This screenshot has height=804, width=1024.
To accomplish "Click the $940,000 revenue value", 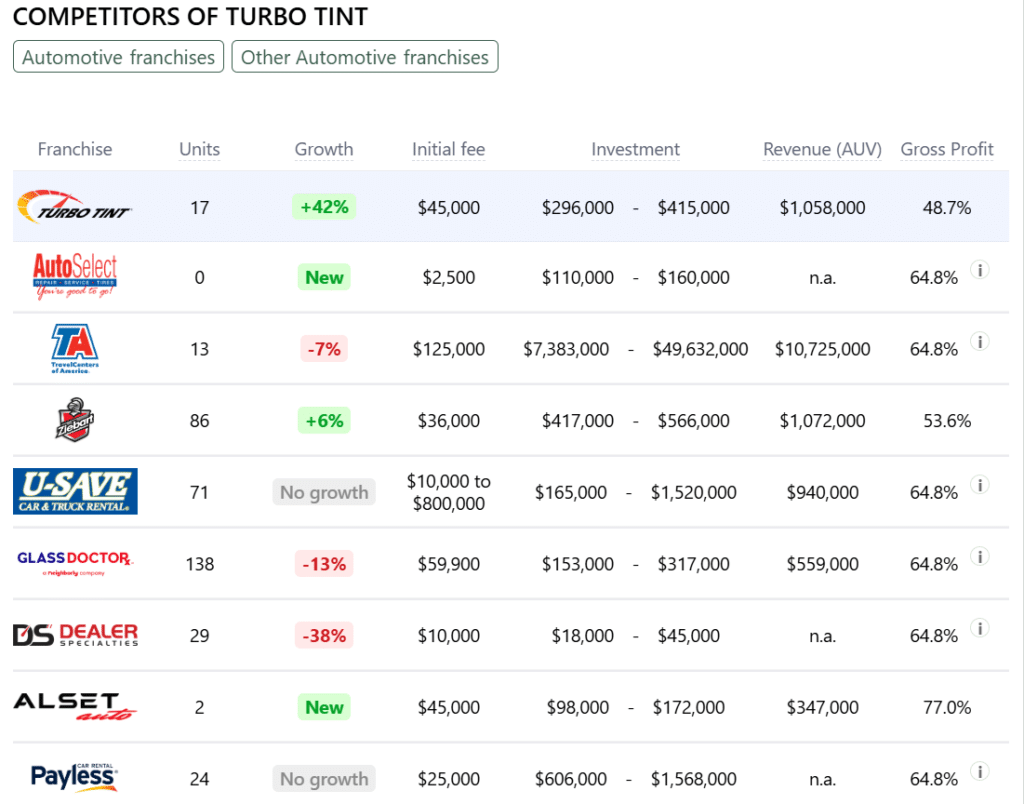I will point(822,492).
